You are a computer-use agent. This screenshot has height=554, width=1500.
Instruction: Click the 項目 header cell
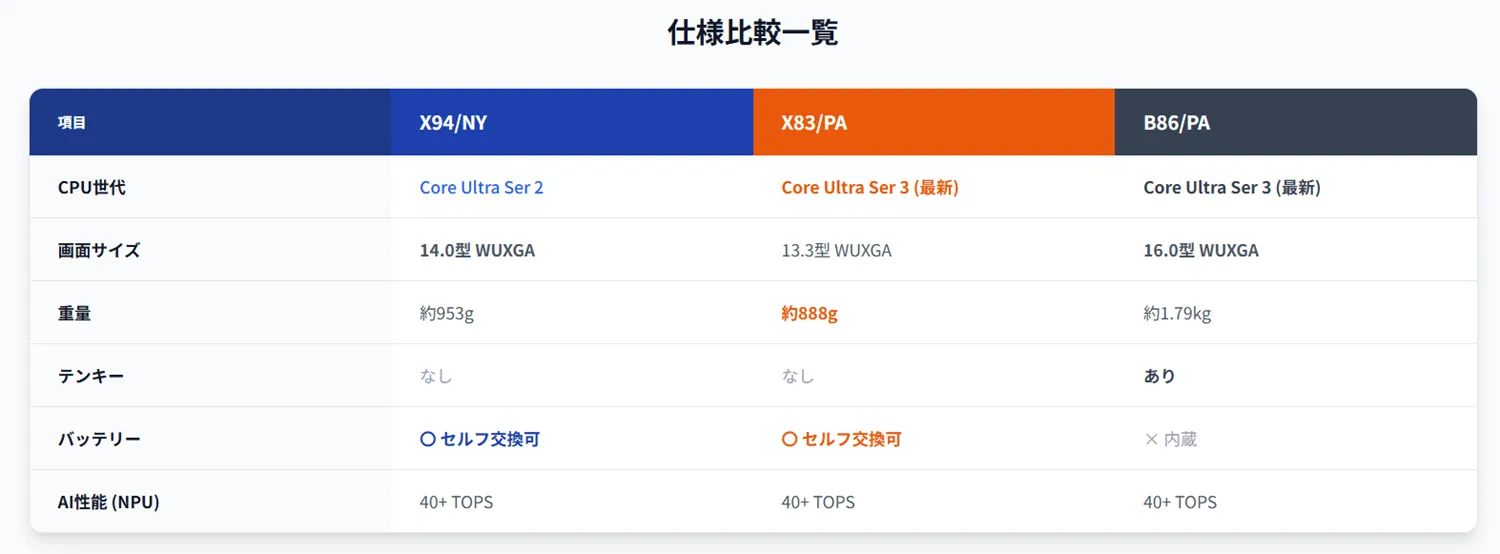click(210, 122)
